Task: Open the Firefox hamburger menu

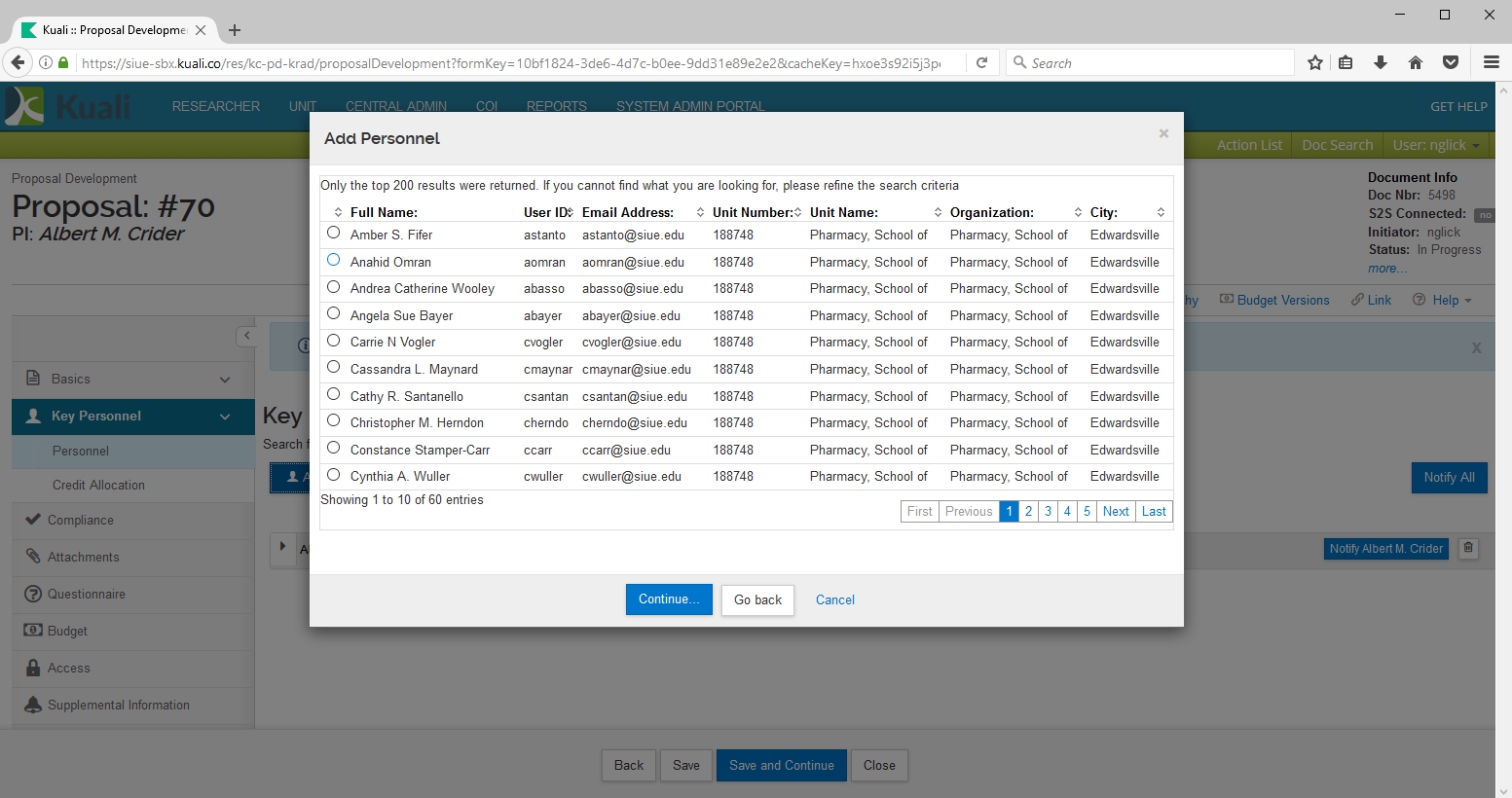Action: coord(1491,63)
